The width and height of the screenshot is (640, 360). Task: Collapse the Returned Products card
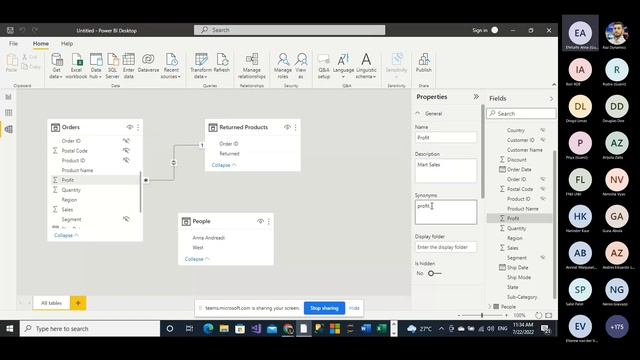(x=224, y=165)
